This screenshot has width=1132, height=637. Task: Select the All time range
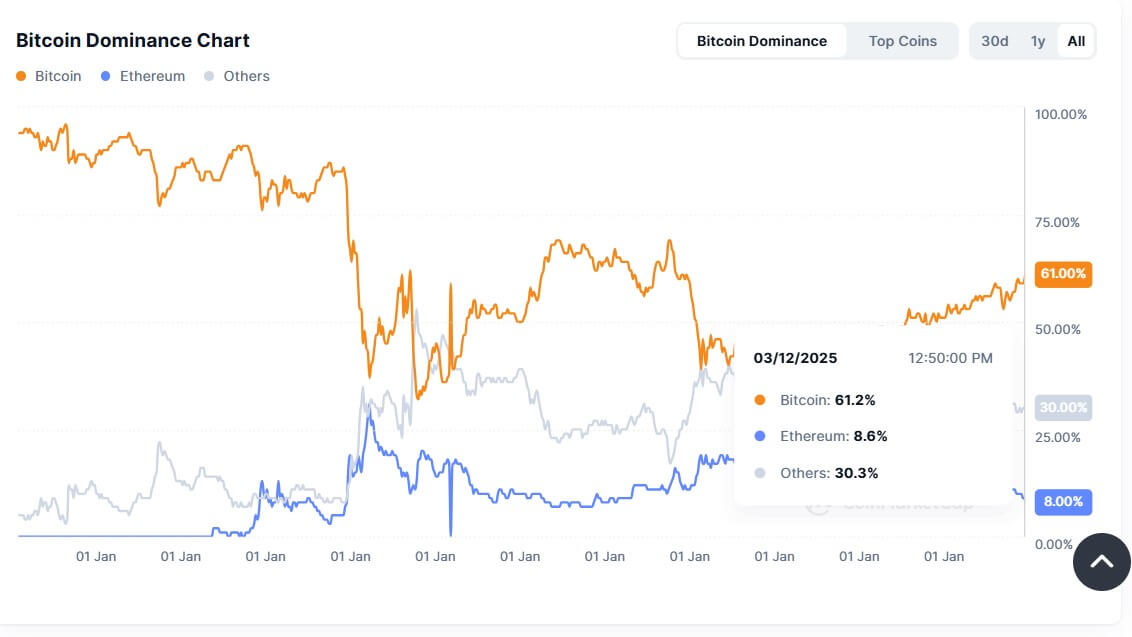click(1076, 41)
